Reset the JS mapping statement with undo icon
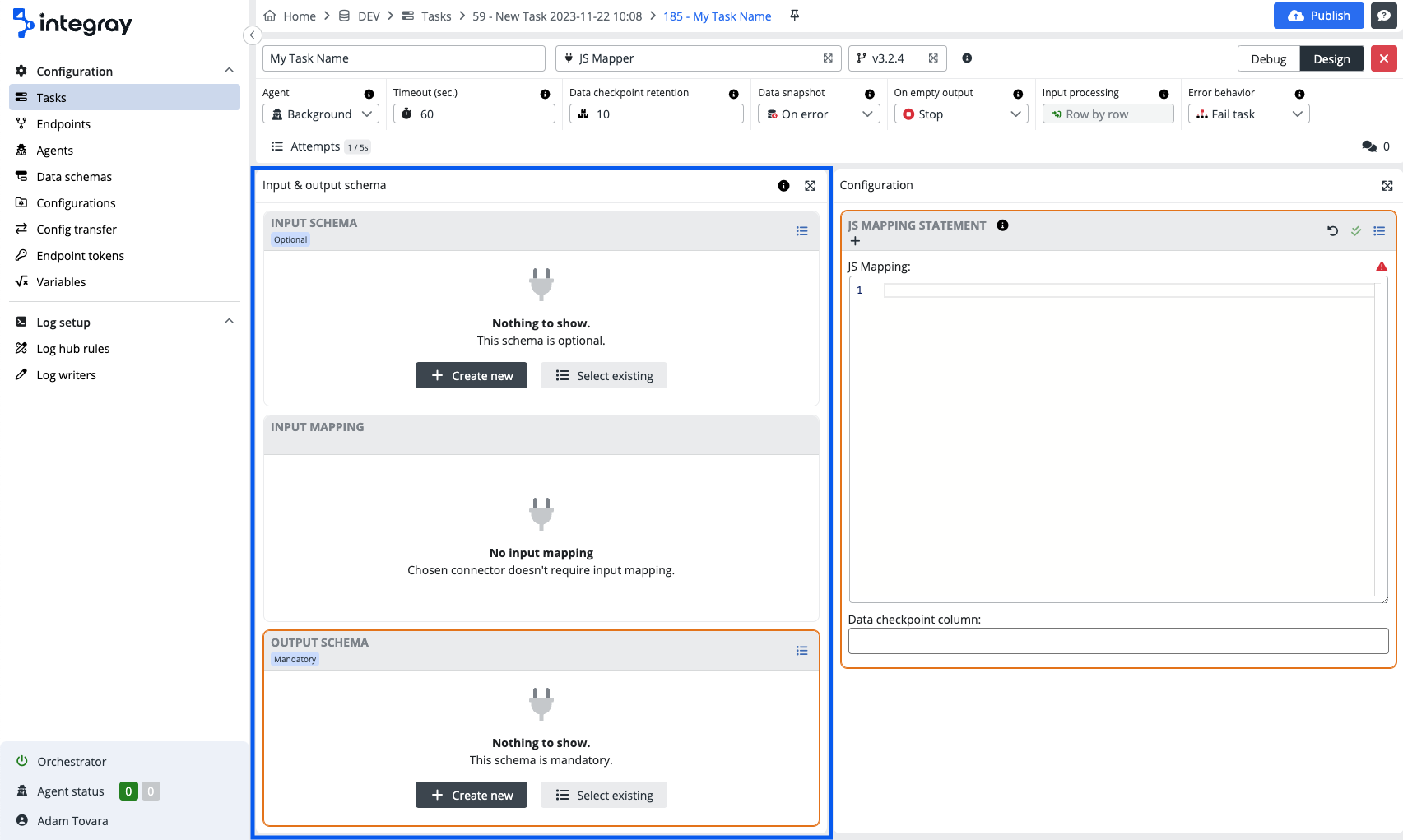This screenshot has width=1403, height=840. coord(1332,231)
